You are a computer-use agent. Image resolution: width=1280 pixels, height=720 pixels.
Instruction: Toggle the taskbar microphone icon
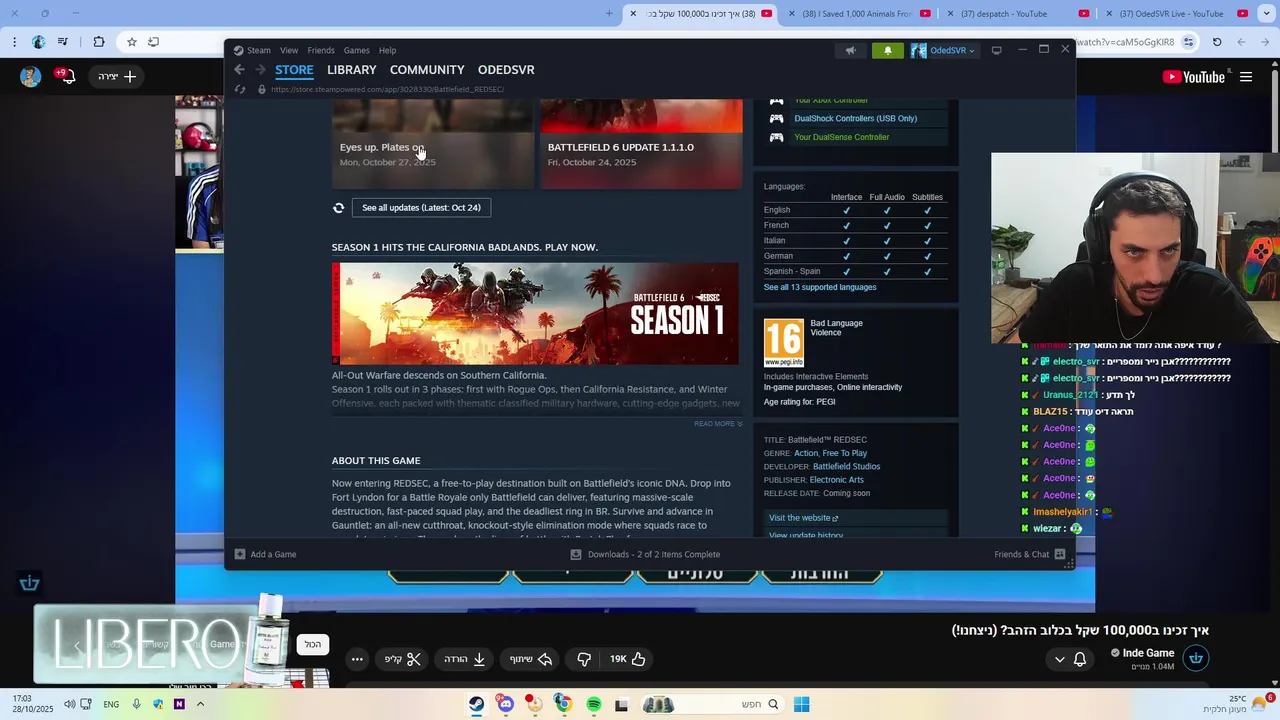[136, 704]
